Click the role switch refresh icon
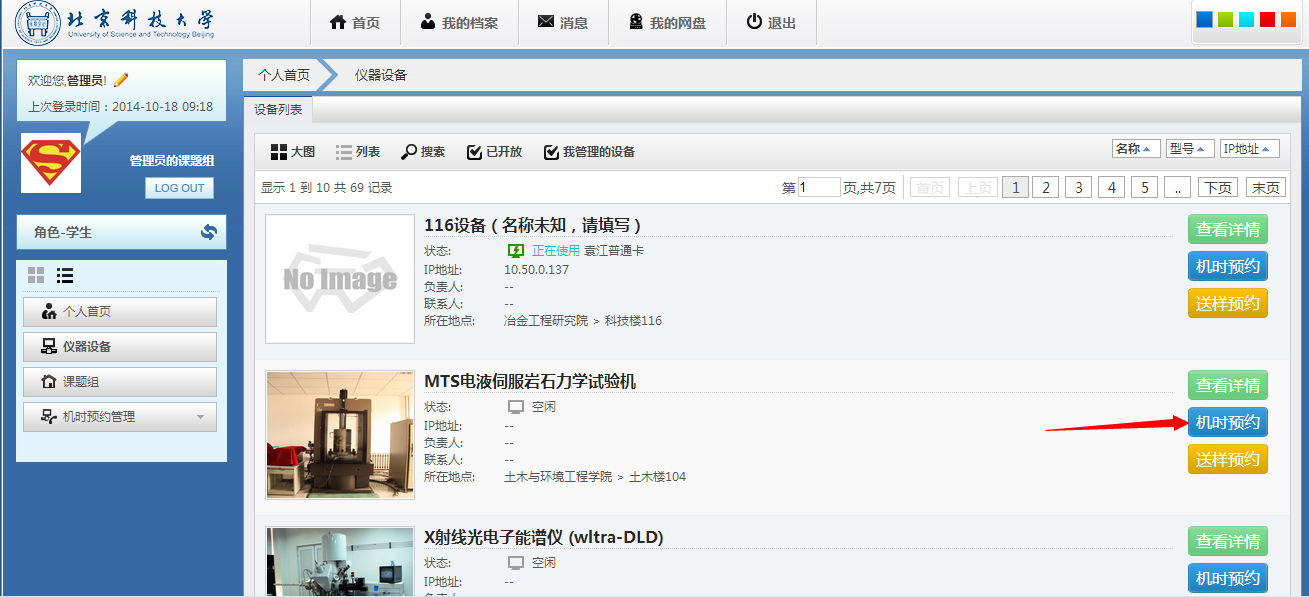The height and width of the screenshot is (597, 1309). click(208, 232)
